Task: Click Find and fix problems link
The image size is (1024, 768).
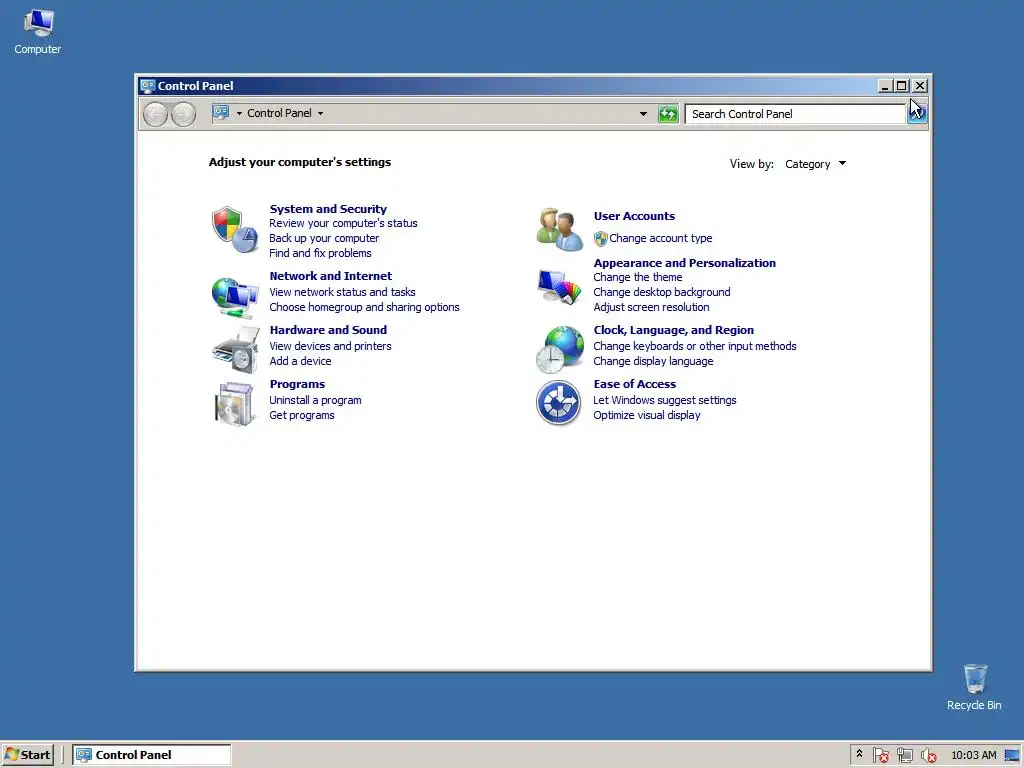Action: (x=320, y=253)
